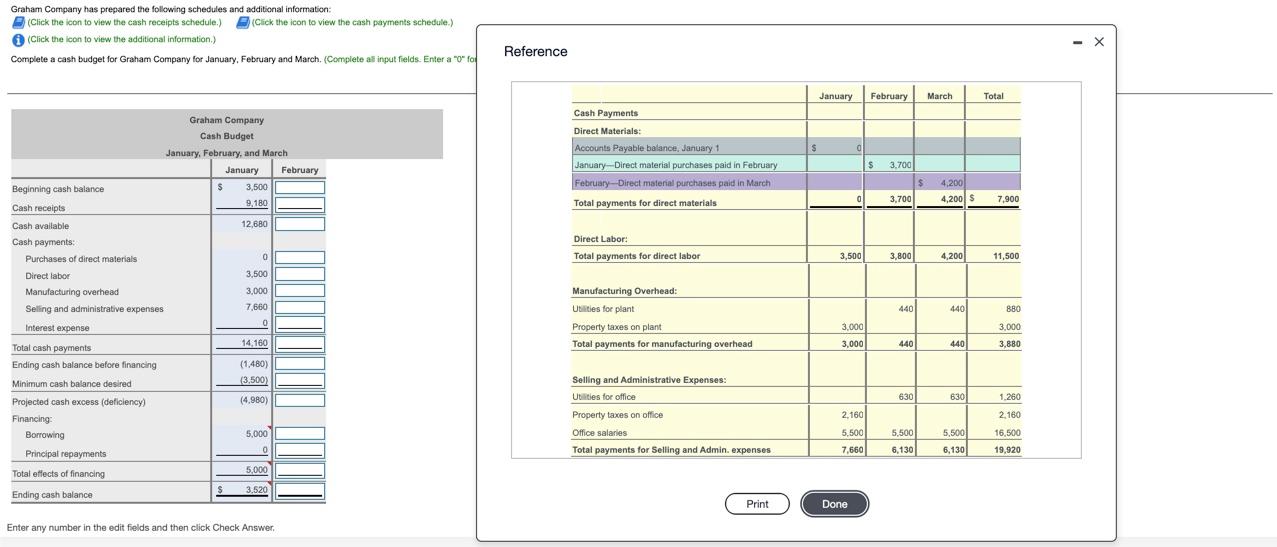The image size is (1277, 547).
Task: Open the cash payments schedule icon
Action: (243, 22)
